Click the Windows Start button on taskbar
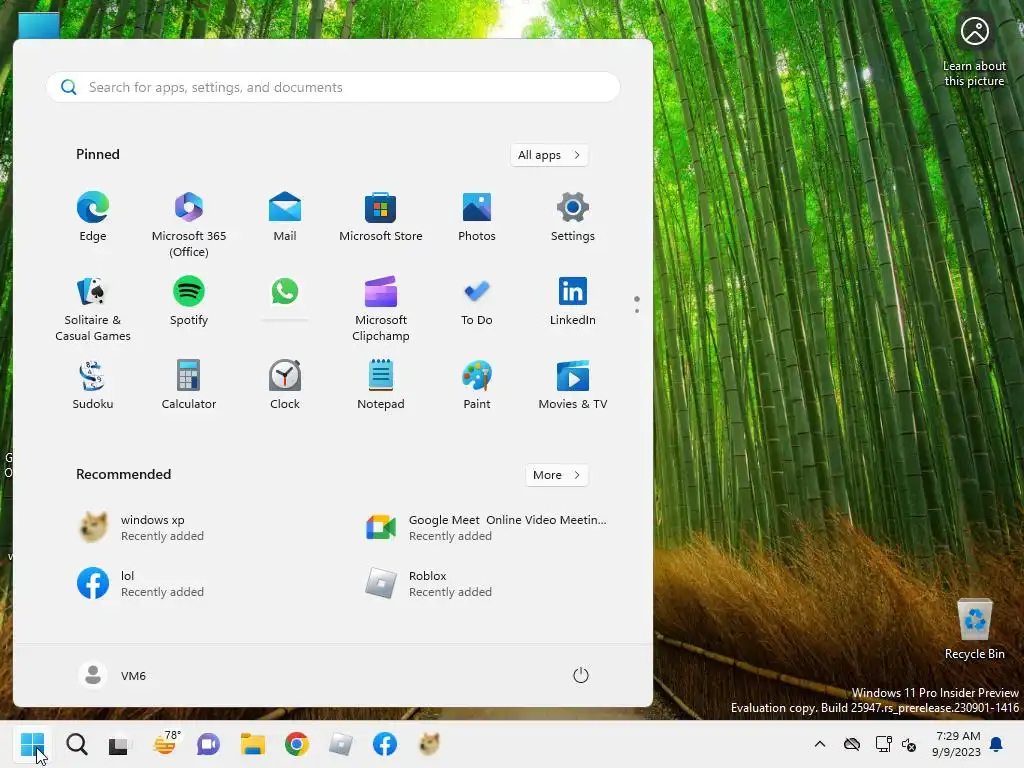Viewport: 1024px width, 768px height. point(32,744)
